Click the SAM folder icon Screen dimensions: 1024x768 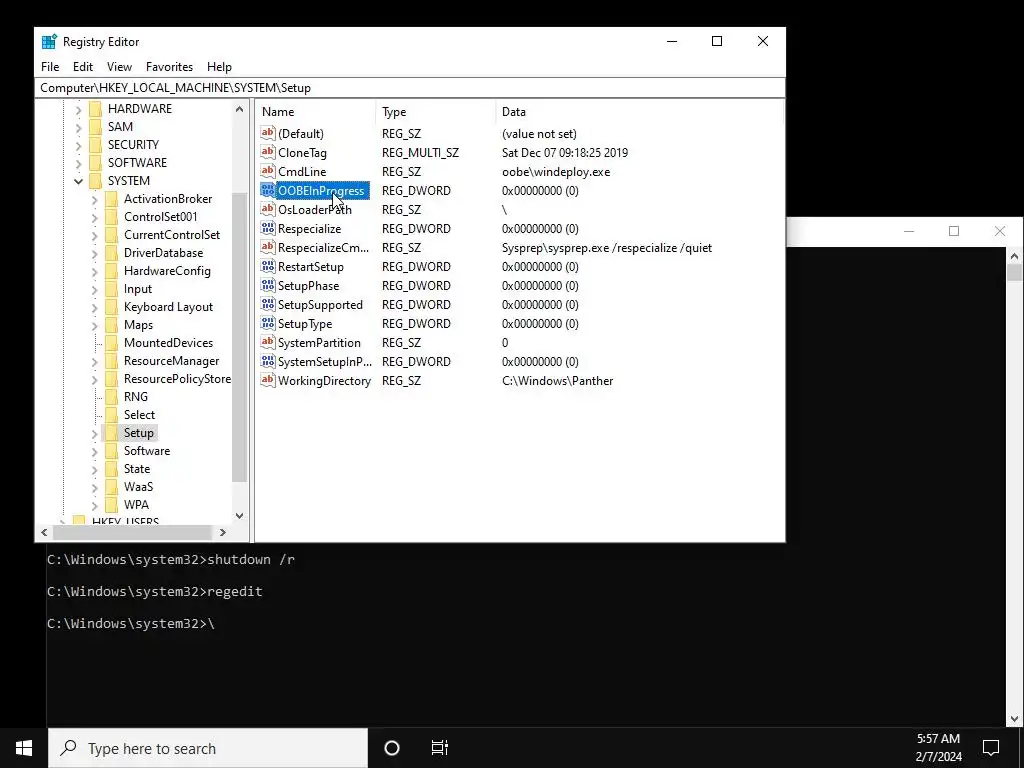95,127
